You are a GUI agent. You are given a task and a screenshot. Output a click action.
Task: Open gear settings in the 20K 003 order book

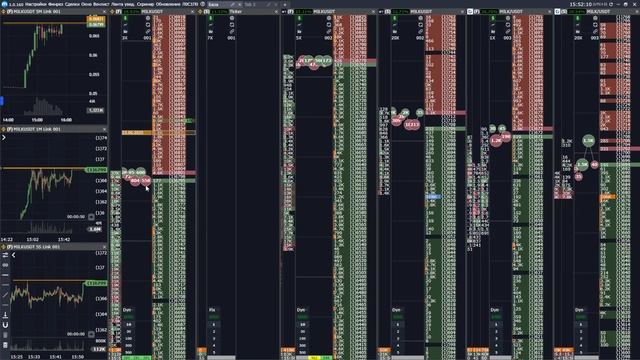595,18
